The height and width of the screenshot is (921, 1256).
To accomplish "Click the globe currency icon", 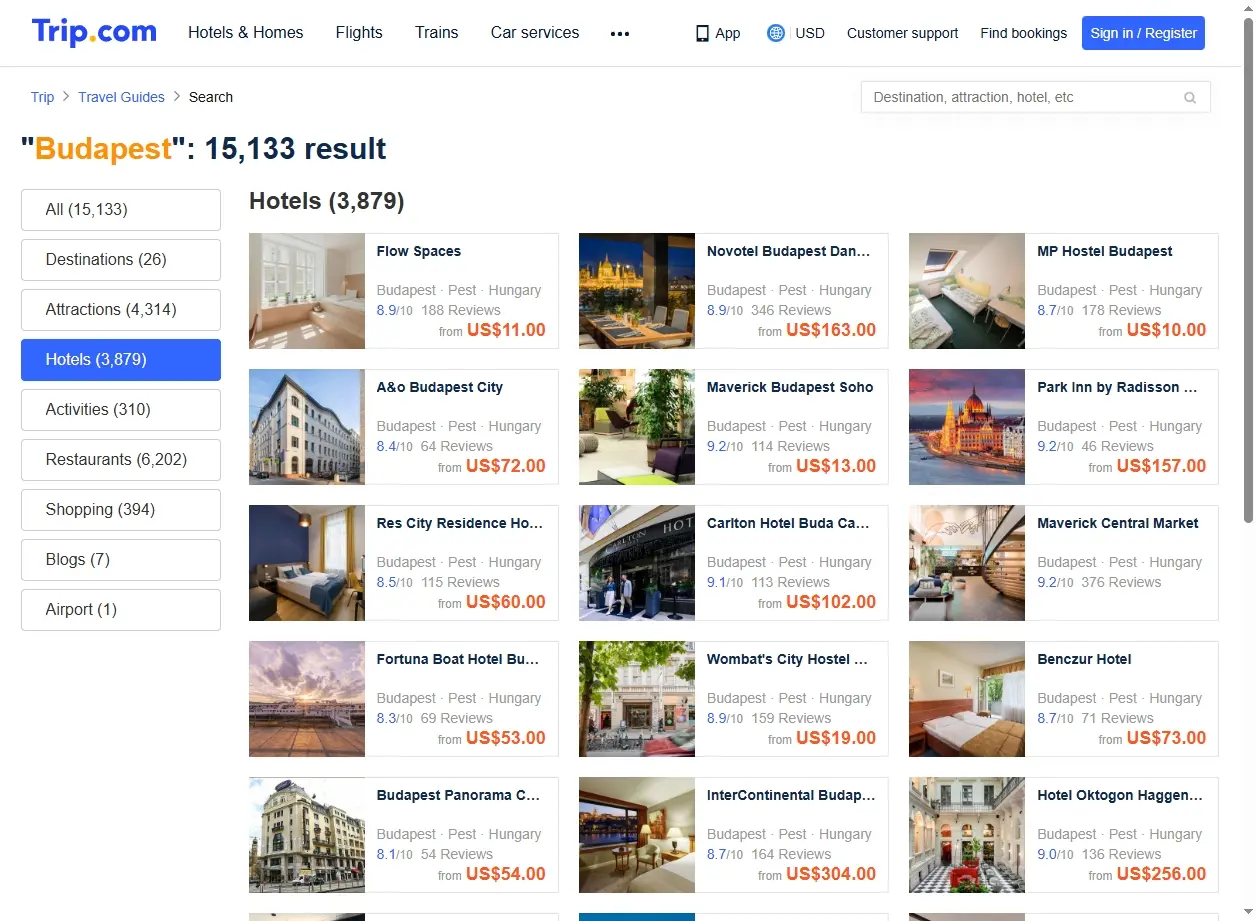I will pyautogui.click(x=776, y=33).
